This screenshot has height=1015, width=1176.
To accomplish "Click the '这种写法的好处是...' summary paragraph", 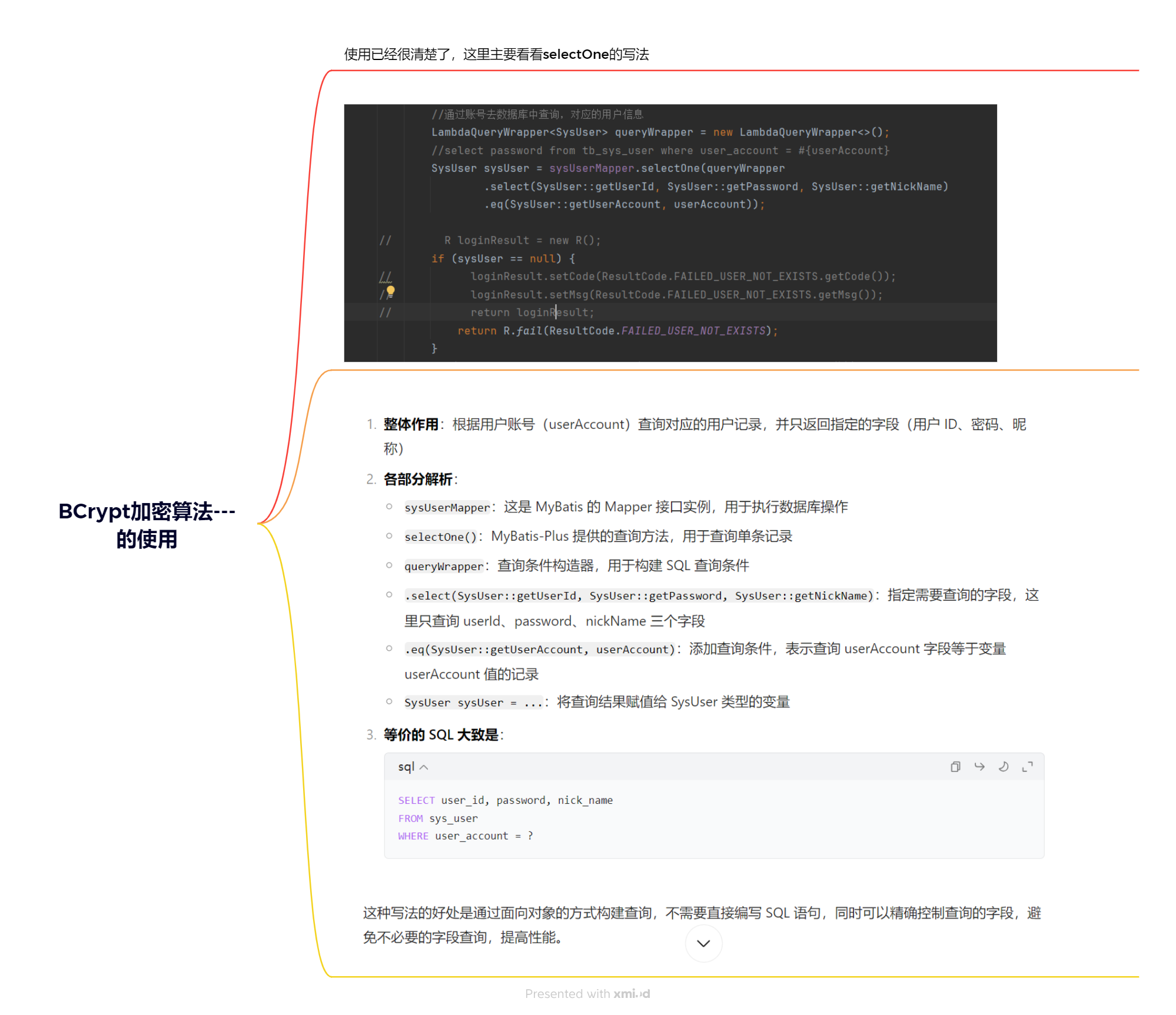I will click(702, 925).
